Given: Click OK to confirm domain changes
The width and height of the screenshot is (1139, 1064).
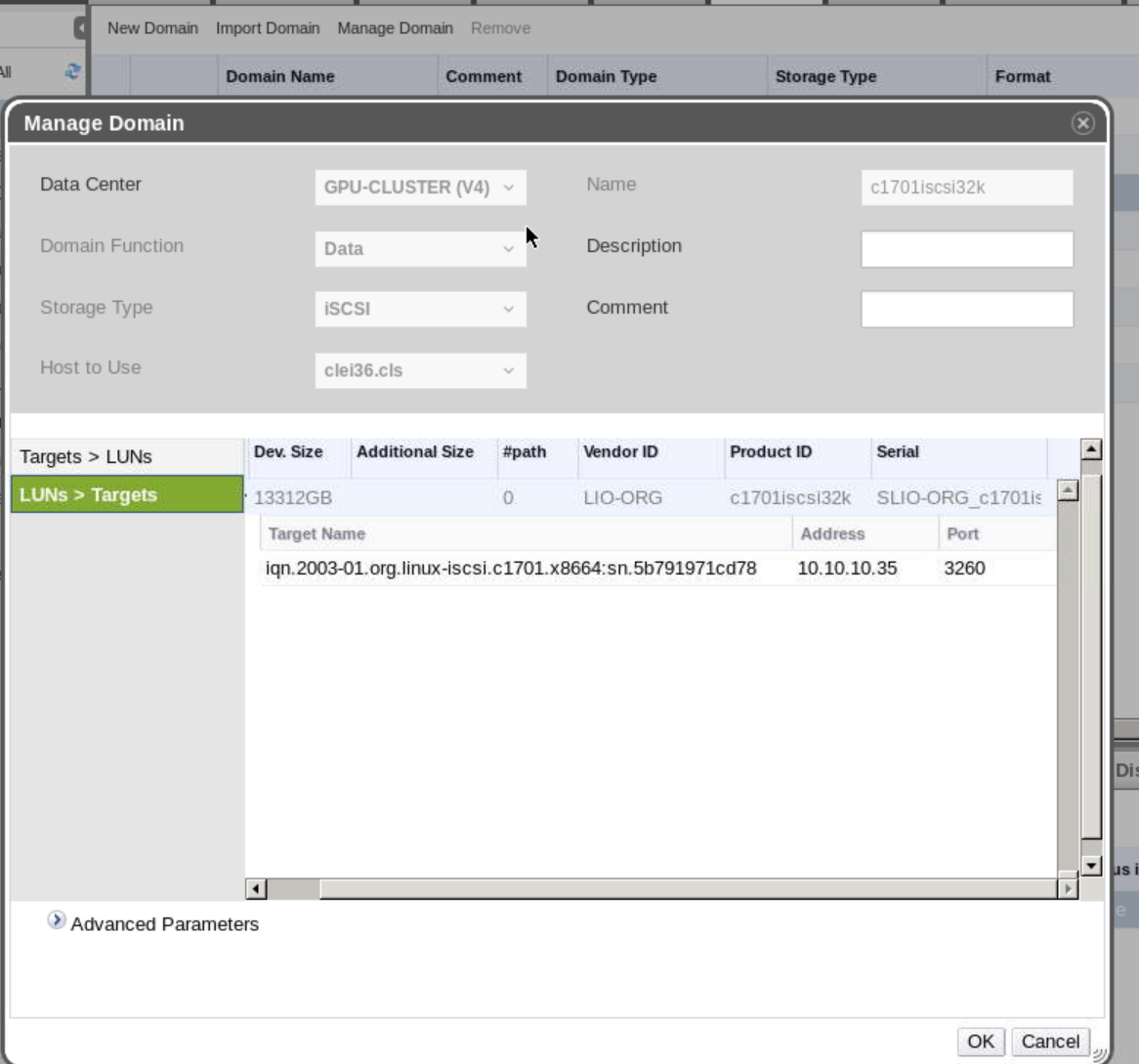Looking at the screenshot, I should (980, 1042).
